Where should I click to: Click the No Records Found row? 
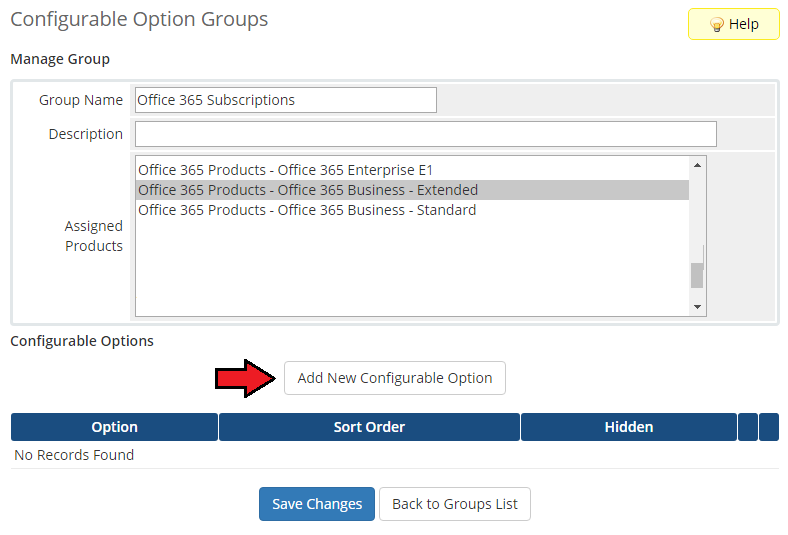pos(74,455)
